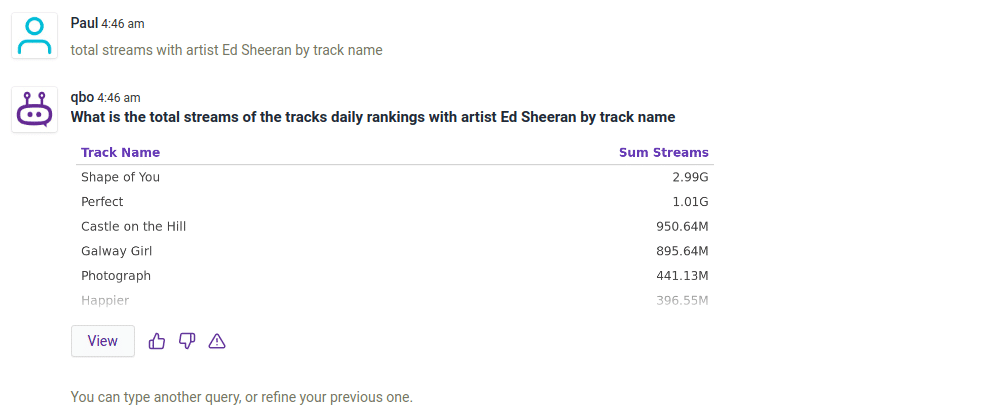Give the answer a thumbs up
Viewport: 1008px width, 412px height.
[x=157, y=341]
